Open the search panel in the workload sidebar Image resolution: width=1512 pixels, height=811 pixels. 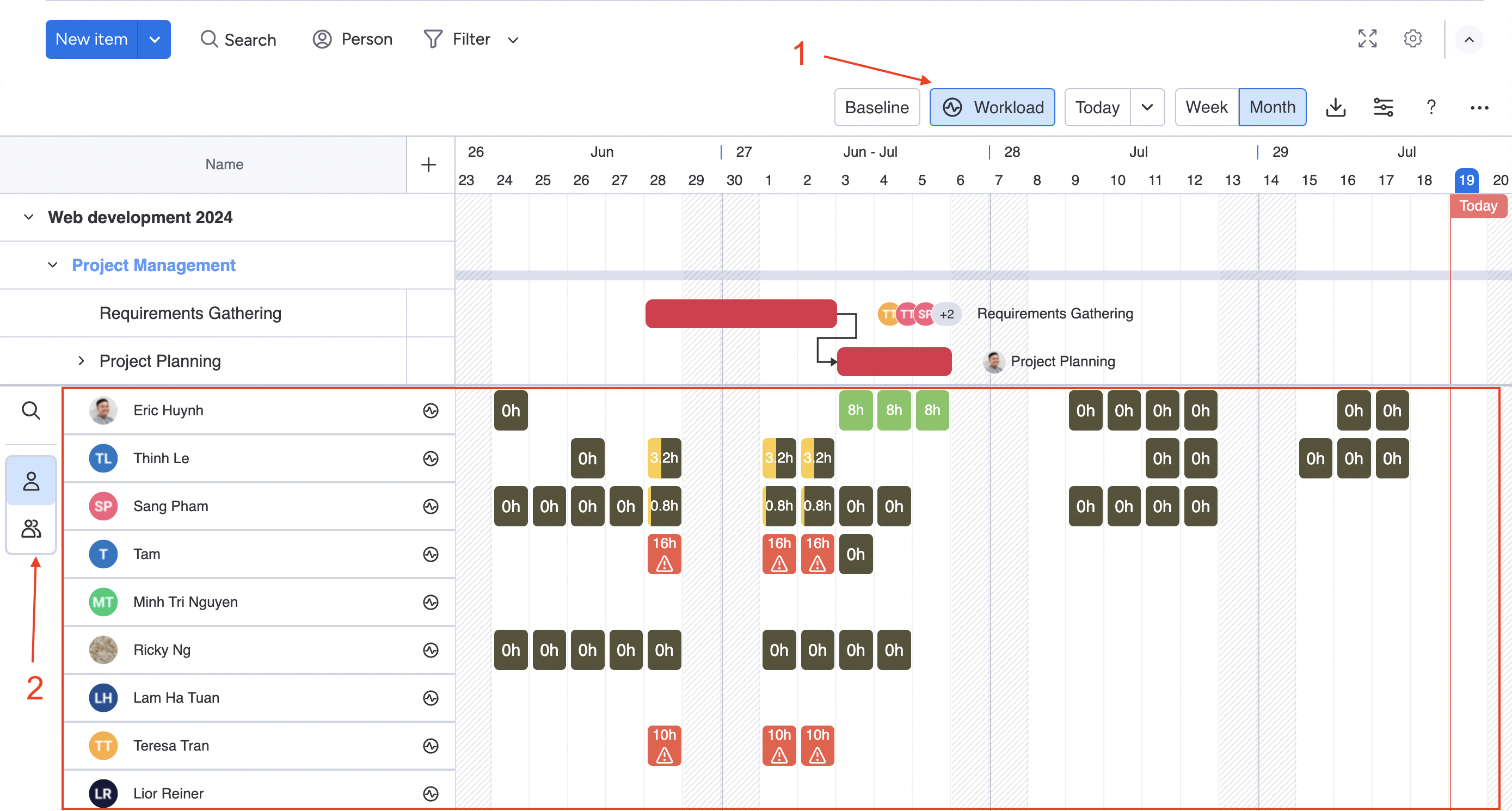30,411
